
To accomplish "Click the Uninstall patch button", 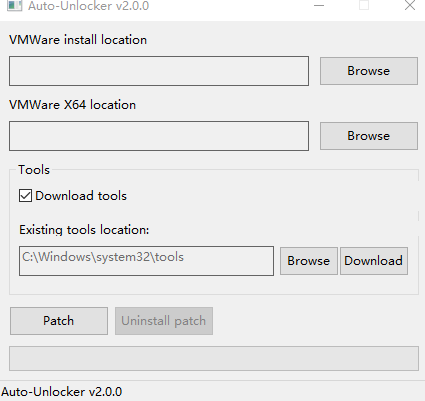I will point(164,321).
